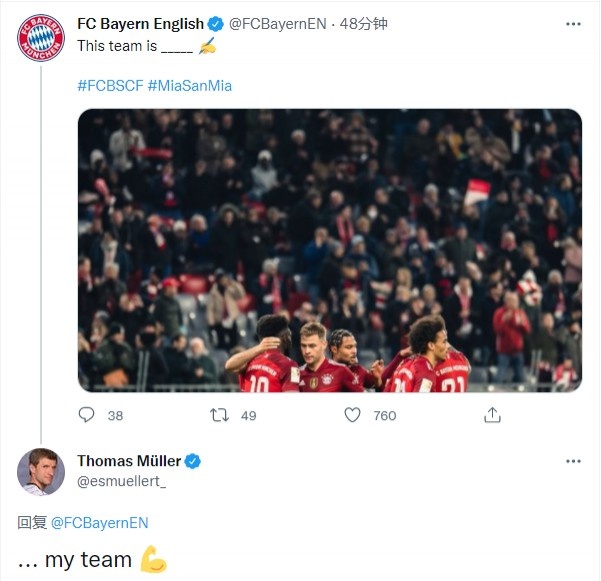
Task: Open the #MiaSanMia hashtag
Action: coord(190,85)
